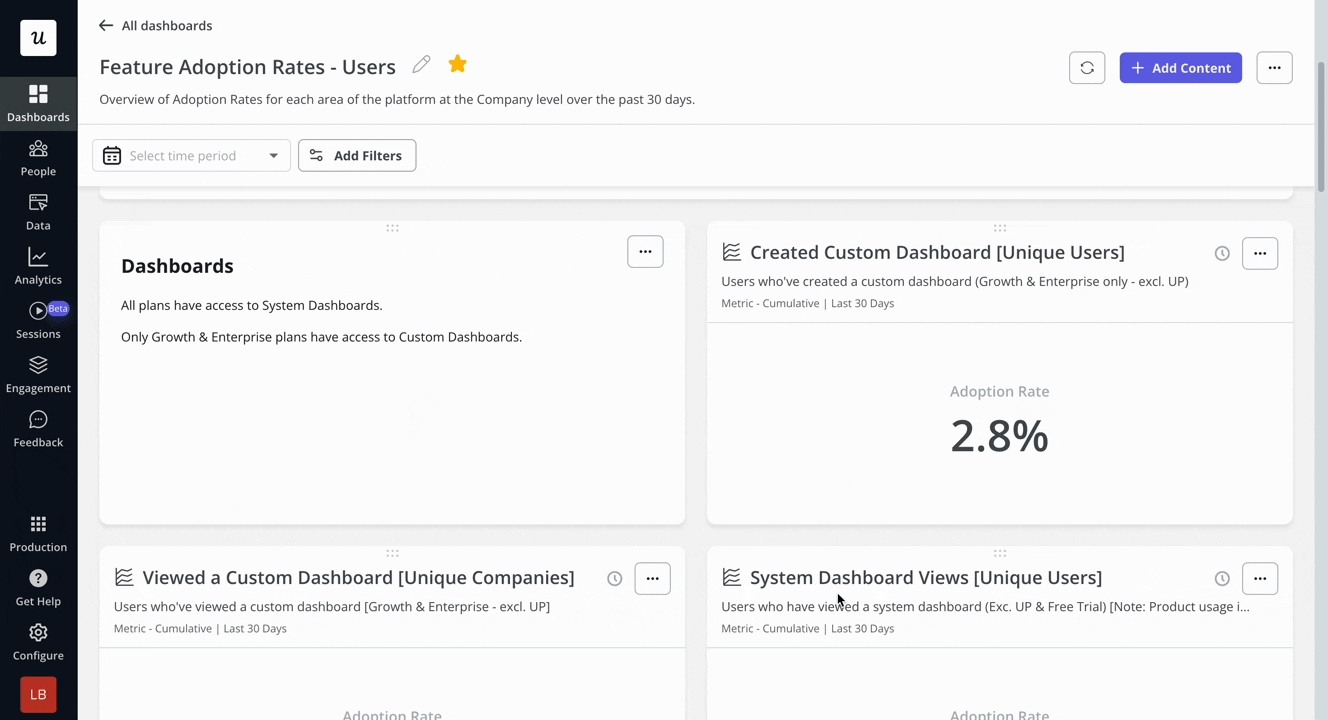
Task: Click the drag handle above Dashboards card
Action: (392, 228)
